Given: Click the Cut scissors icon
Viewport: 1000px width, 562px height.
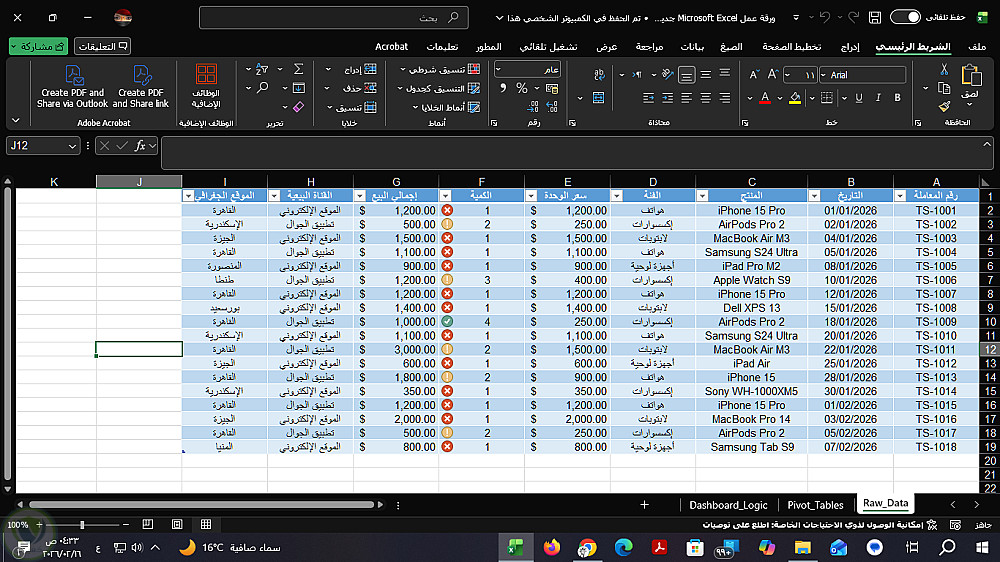Looking at the screenshot, I should [x=944, y=69].
